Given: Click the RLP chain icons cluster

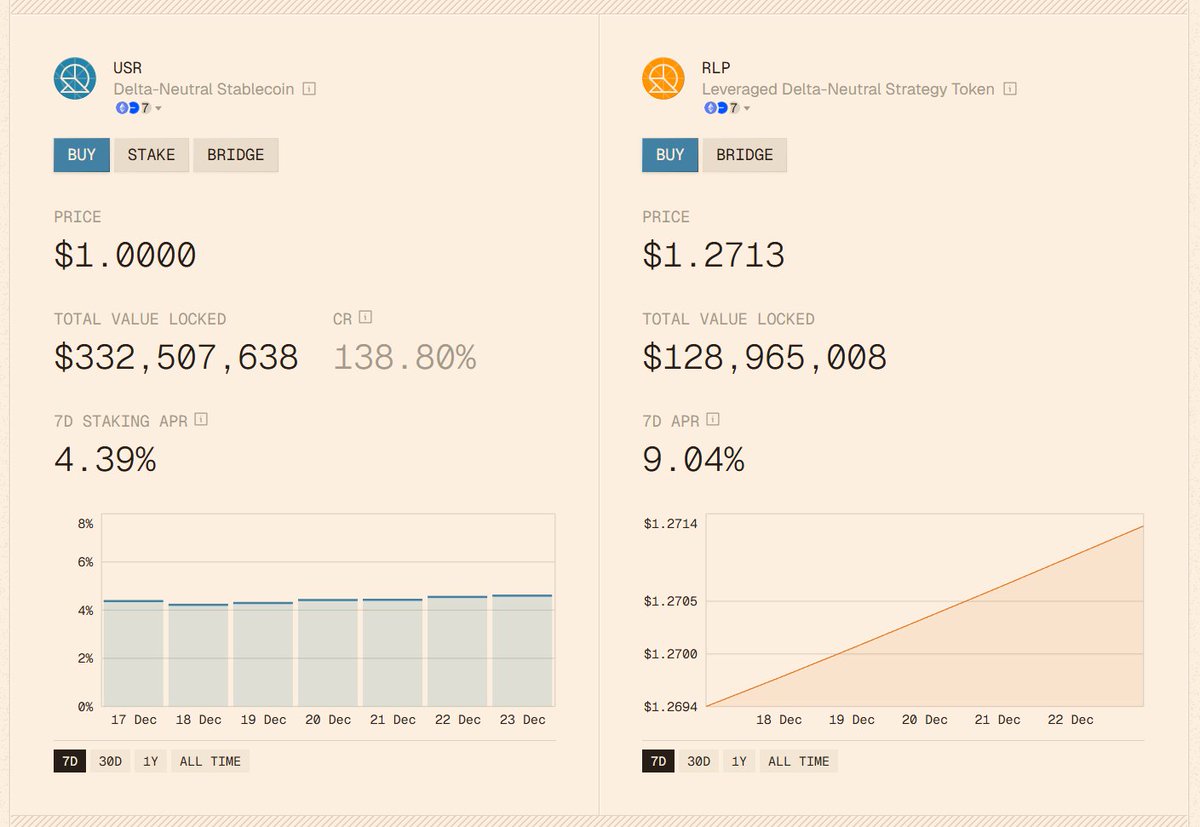Looking at the screenshot, I should [x=721, y=108].
